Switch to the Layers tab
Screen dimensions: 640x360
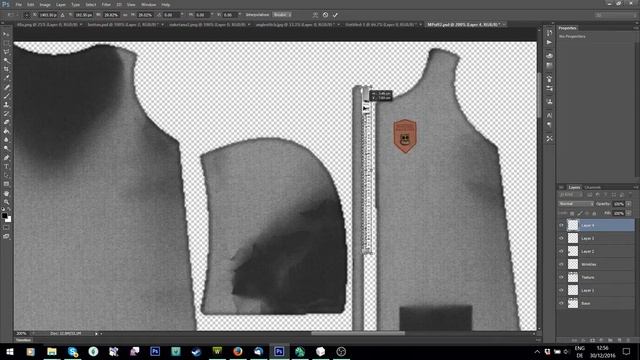click(x=574, y=187)
